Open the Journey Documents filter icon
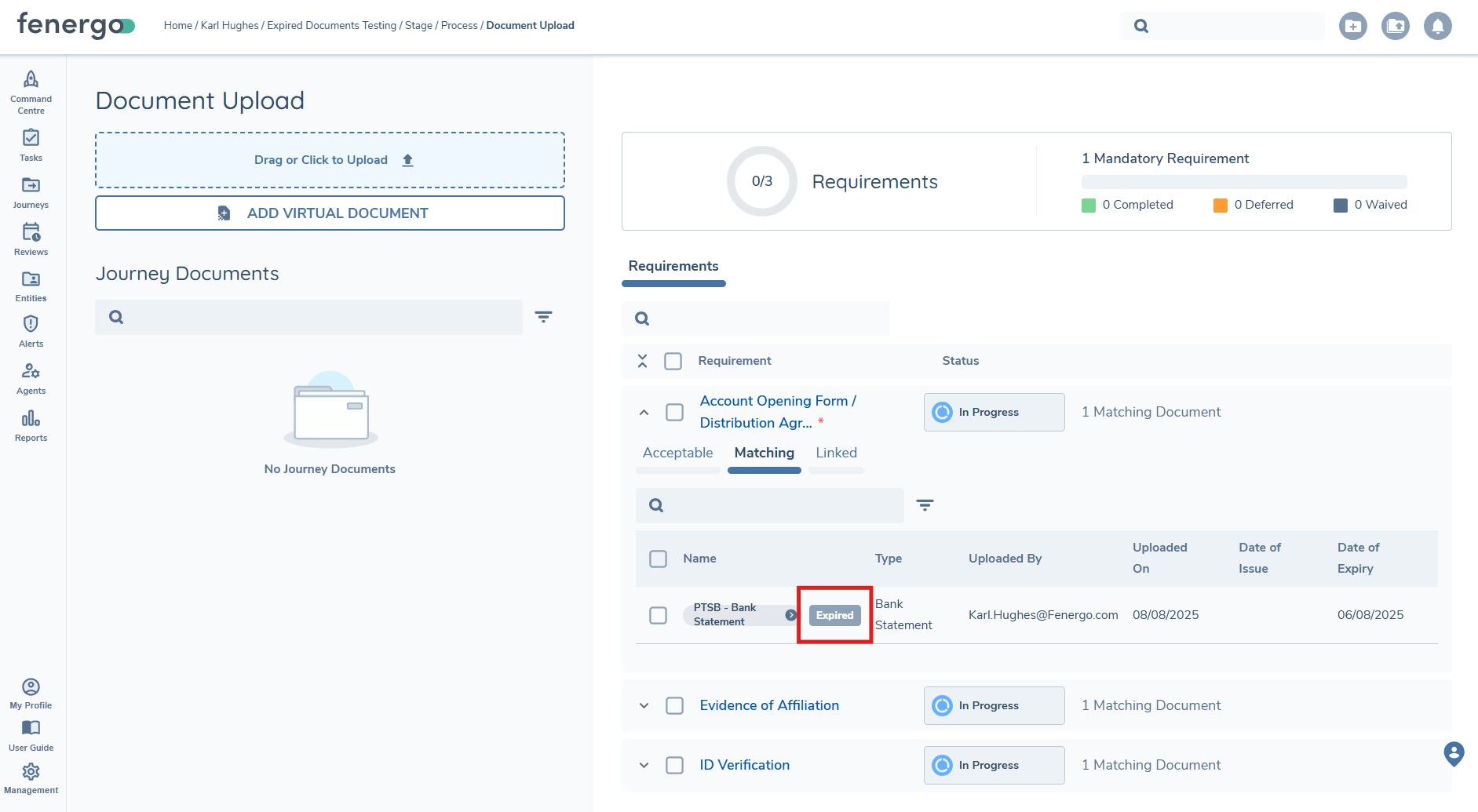 tap(544, 317)
